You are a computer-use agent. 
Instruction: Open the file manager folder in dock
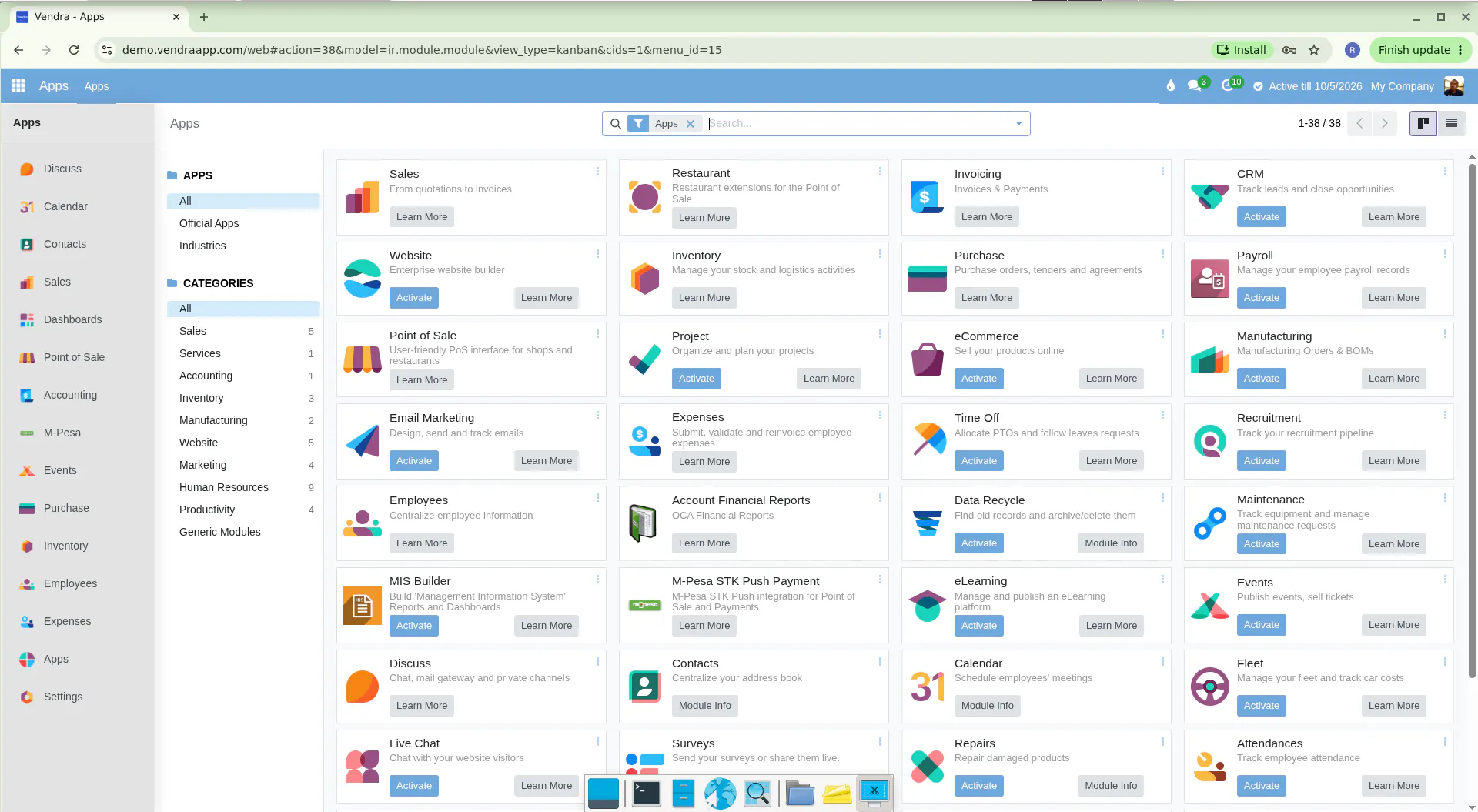click(x=800, y=793)
